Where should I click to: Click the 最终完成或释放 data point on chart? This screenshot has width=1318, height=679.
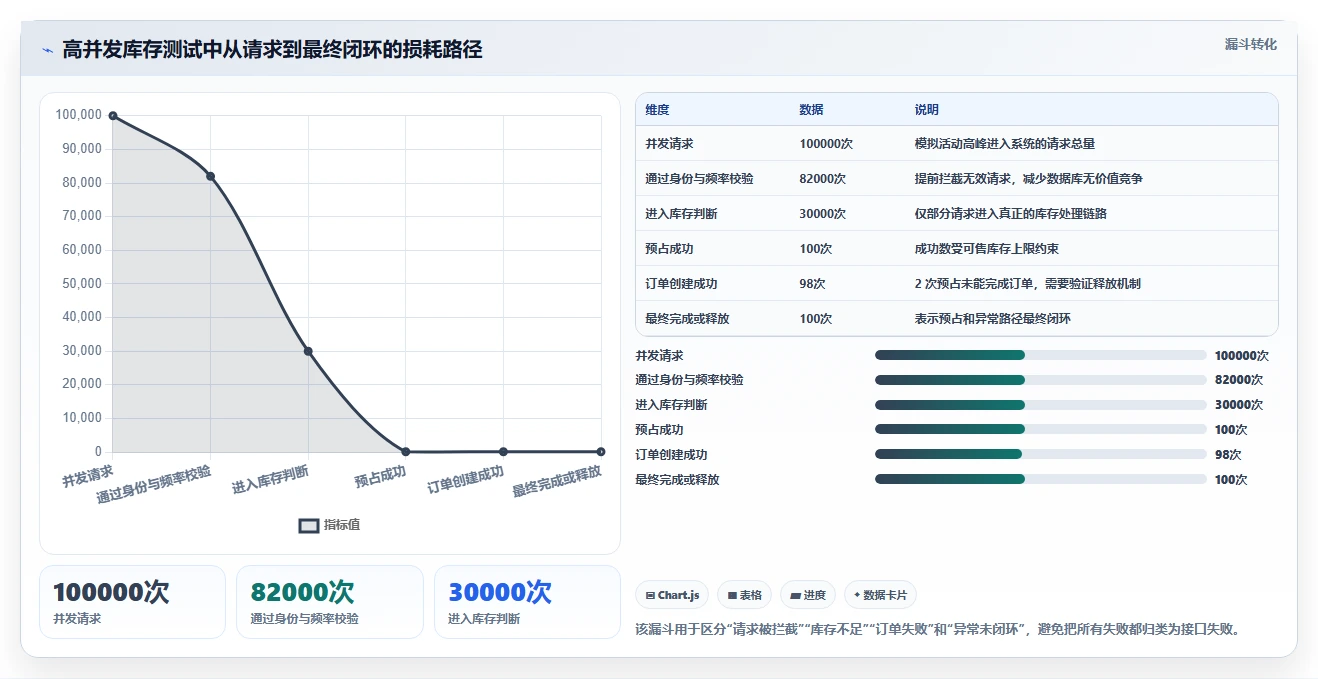[x=600, y=452]
